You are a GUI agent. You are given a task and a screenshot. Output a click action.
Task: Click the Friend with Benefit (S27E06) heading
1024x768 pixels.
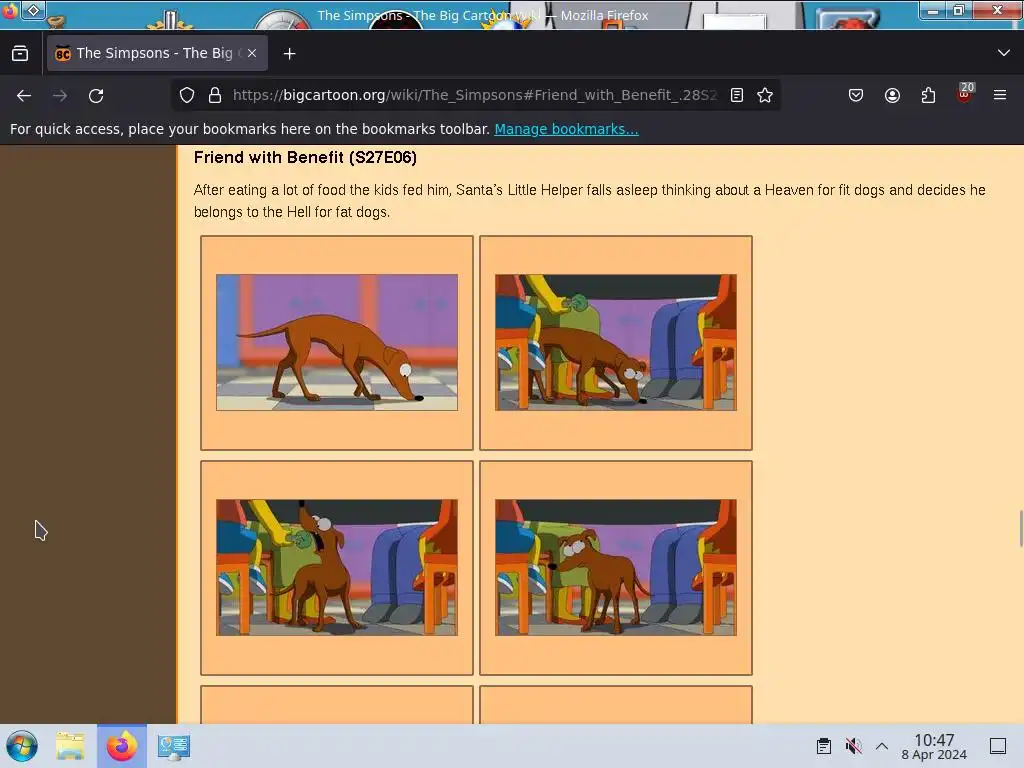[305, 157]
